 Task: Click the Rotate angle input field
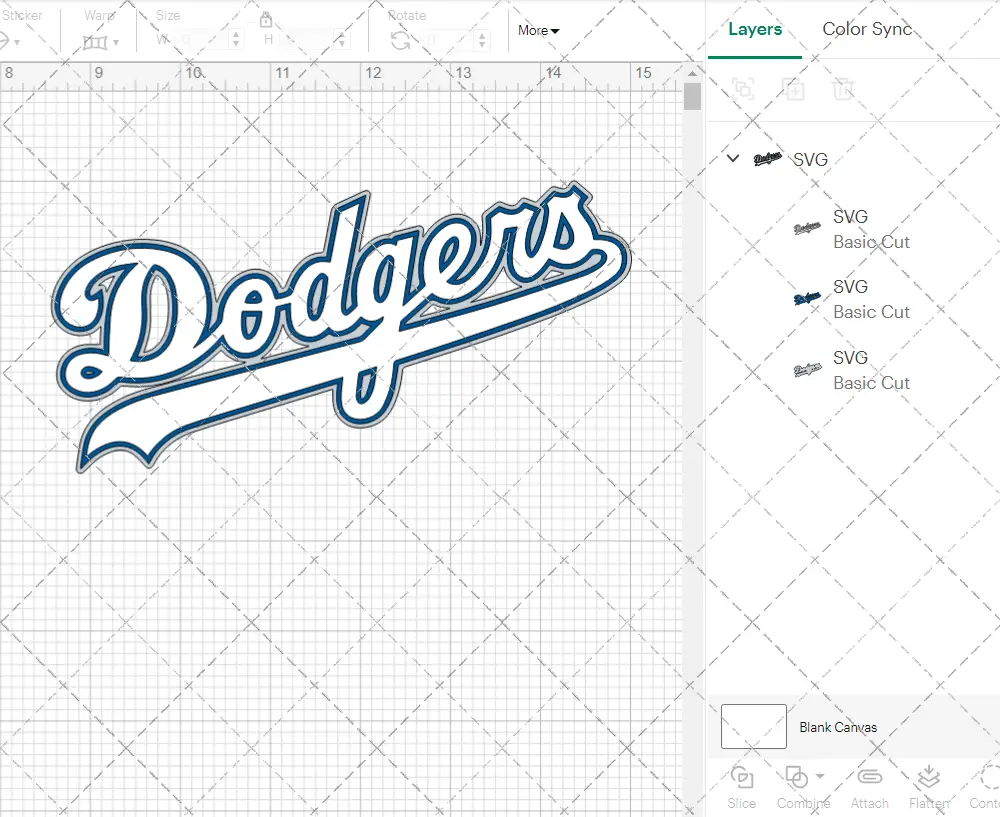click(x=449, y=40)
